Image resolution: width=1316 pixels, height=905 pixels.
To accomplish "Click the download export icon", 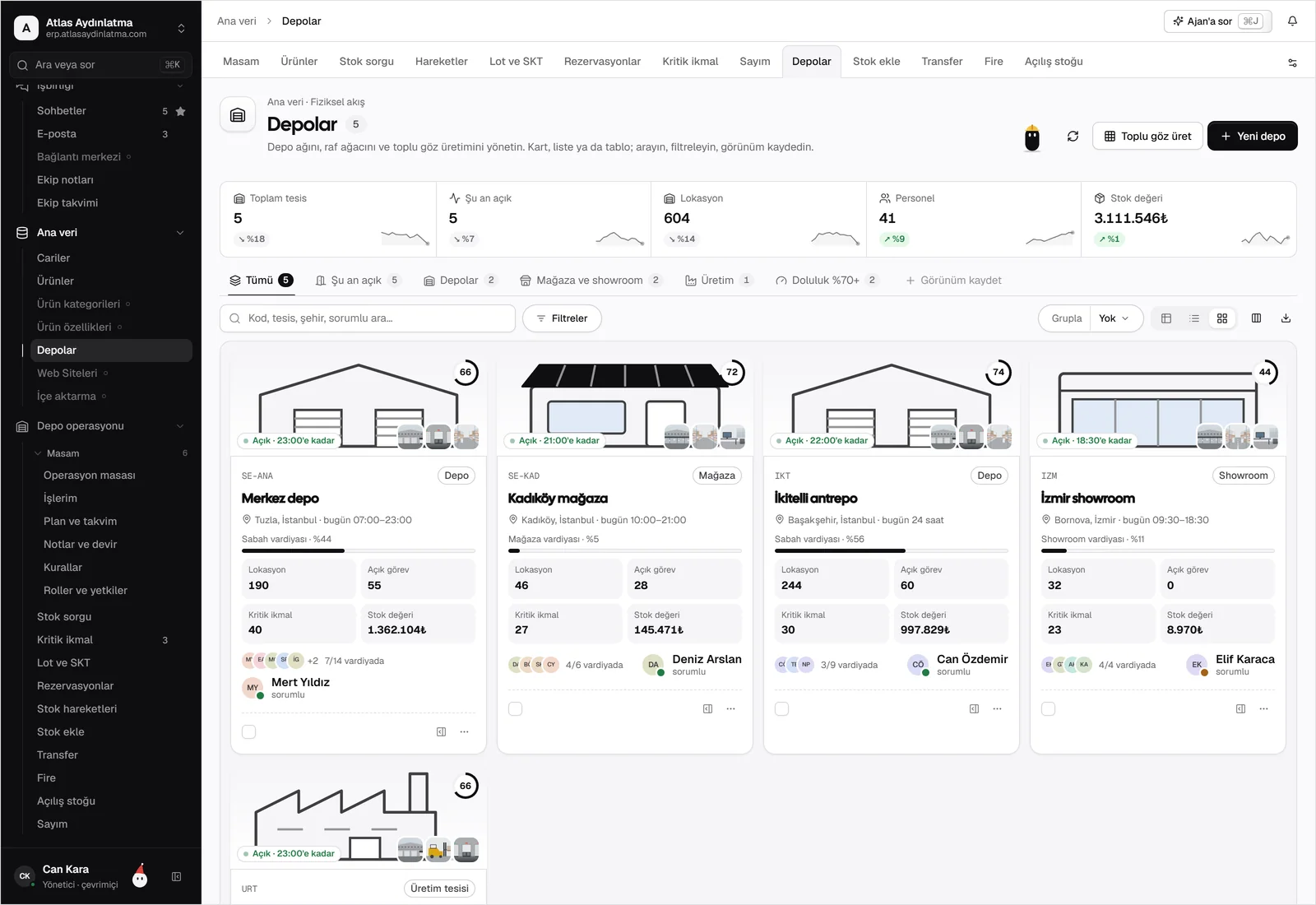I will click(x=1286, y=318).
